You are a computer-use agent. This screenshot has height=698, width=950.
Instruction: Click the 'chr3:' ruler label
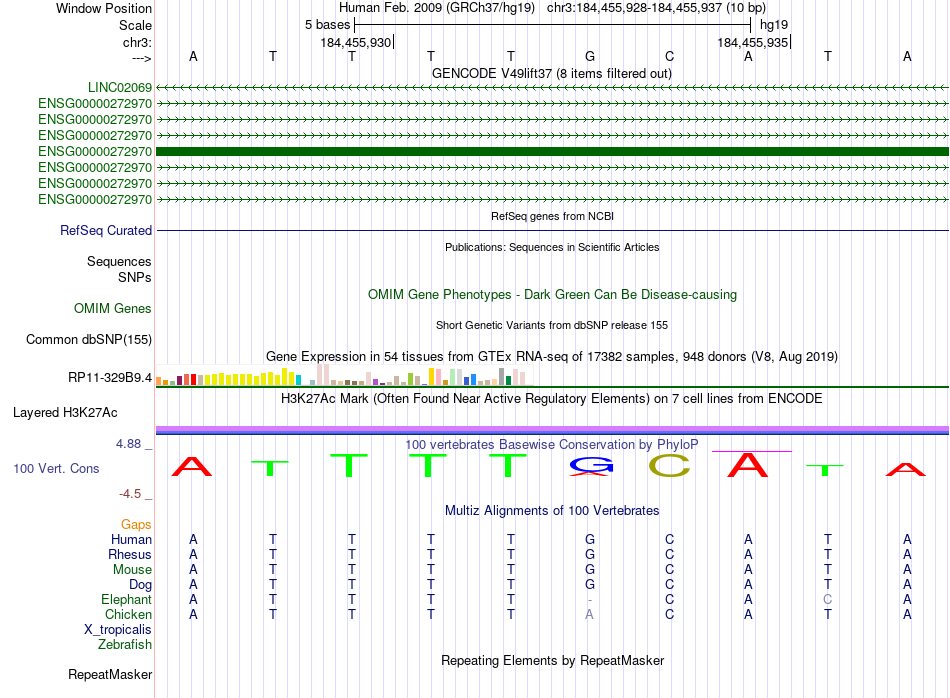point(137,42)
